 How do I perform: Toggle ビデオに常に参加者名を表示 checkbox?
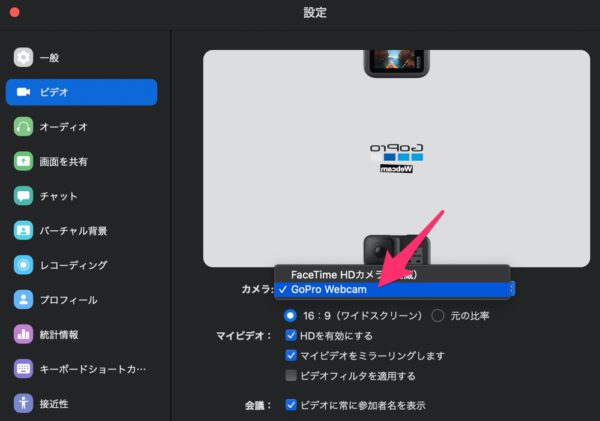[x=291, y=405]
